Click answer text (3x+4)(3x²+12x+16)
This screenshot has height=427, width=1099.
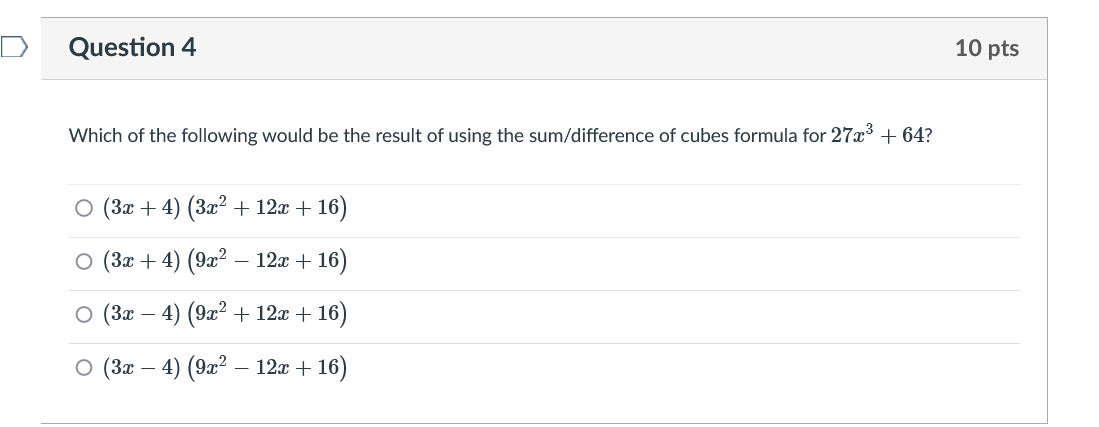pyautogui.click(x=224, y=209)
